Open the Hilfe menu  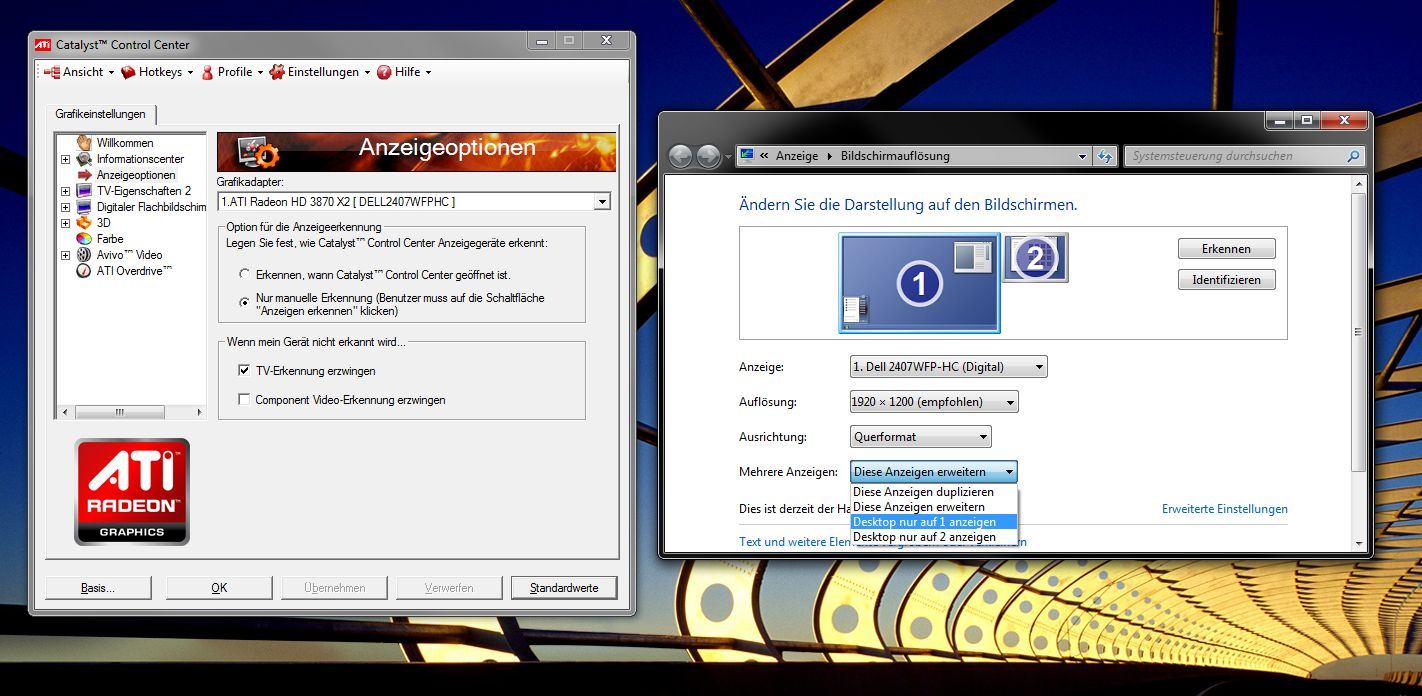click(x=404, y=72)
